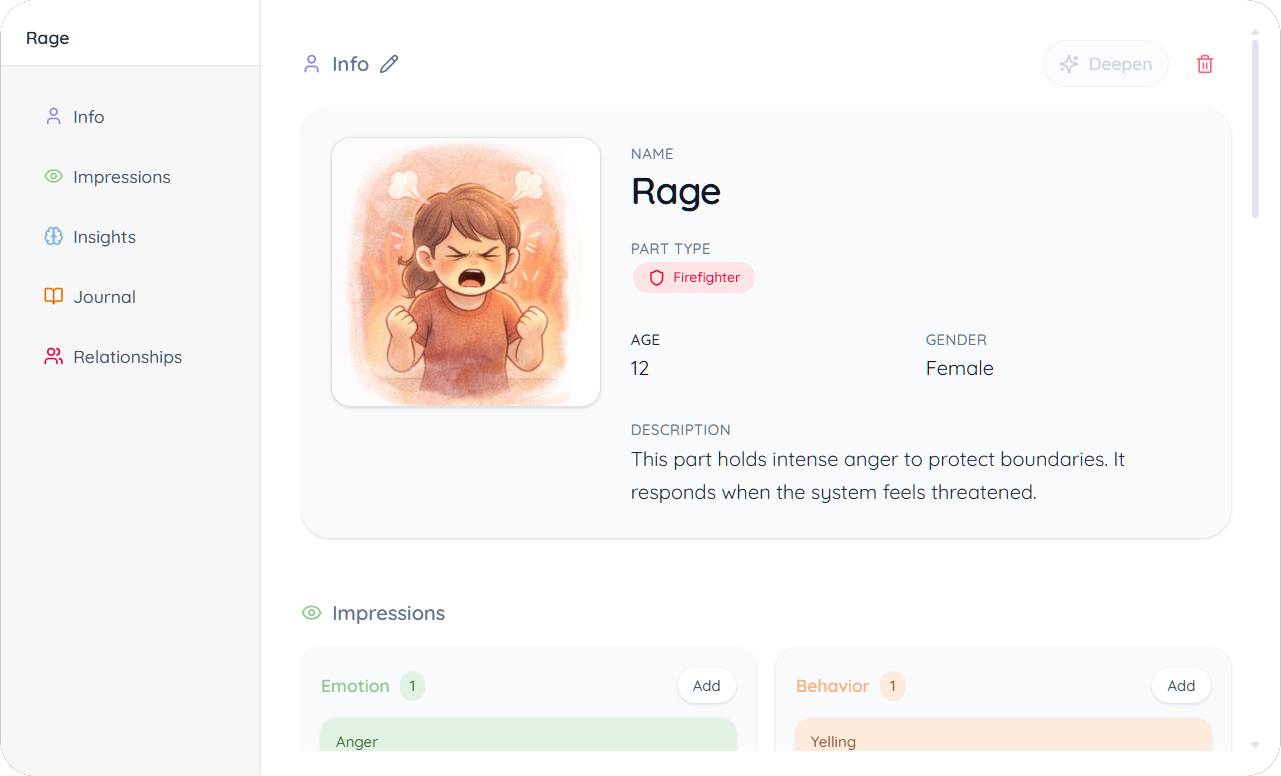Screen dimensions: 1281x776
Task: Click the eye icon next to sidebar Impressions
Action: (54, 177)
